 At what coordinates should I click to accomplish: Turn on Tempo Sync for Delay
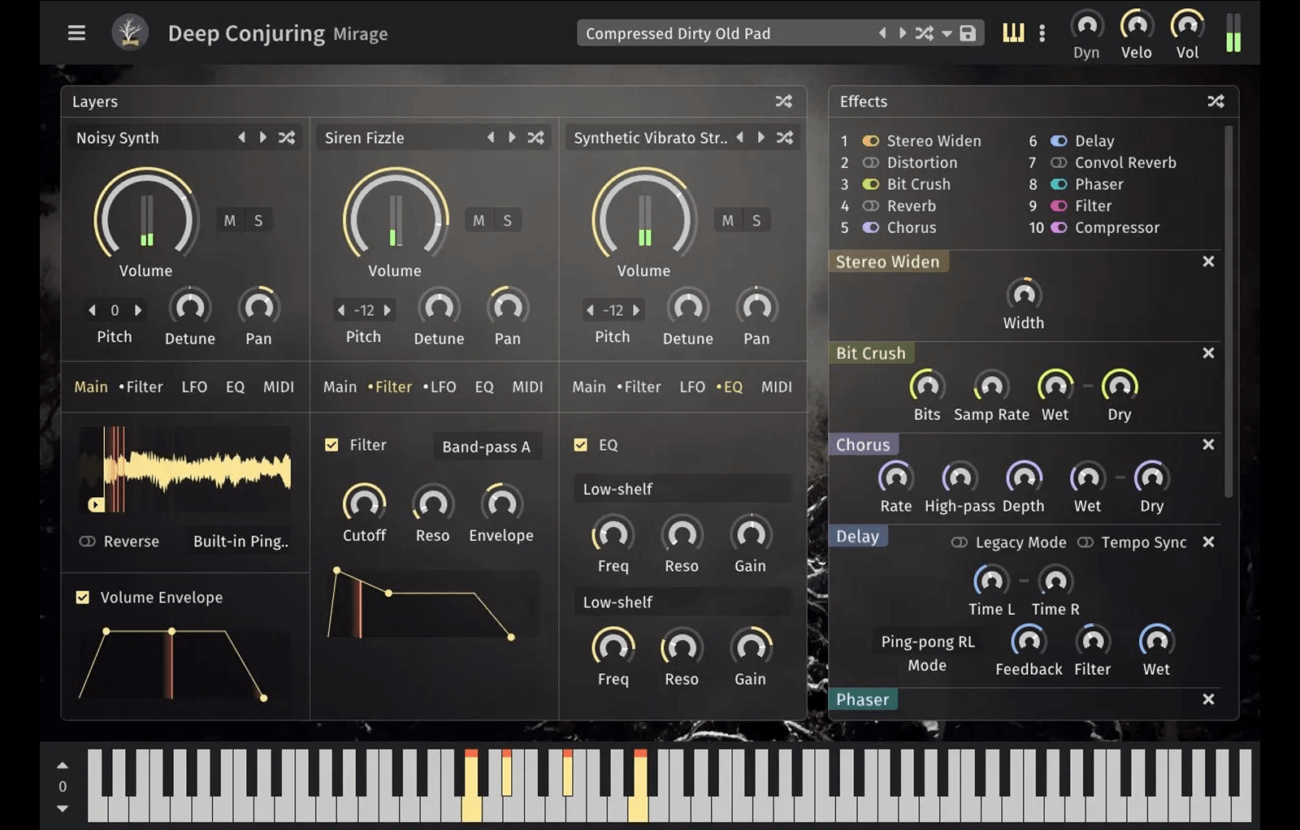coord(1085,542)
